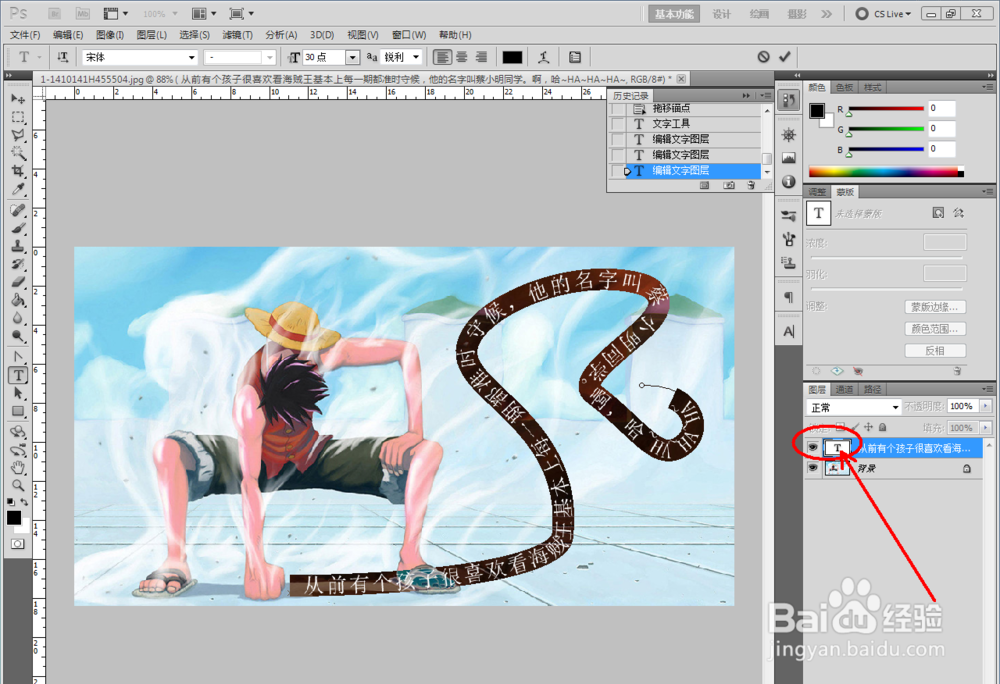
Task: Open the 滤镜(T) menu
Action: [x=237, y=34]
